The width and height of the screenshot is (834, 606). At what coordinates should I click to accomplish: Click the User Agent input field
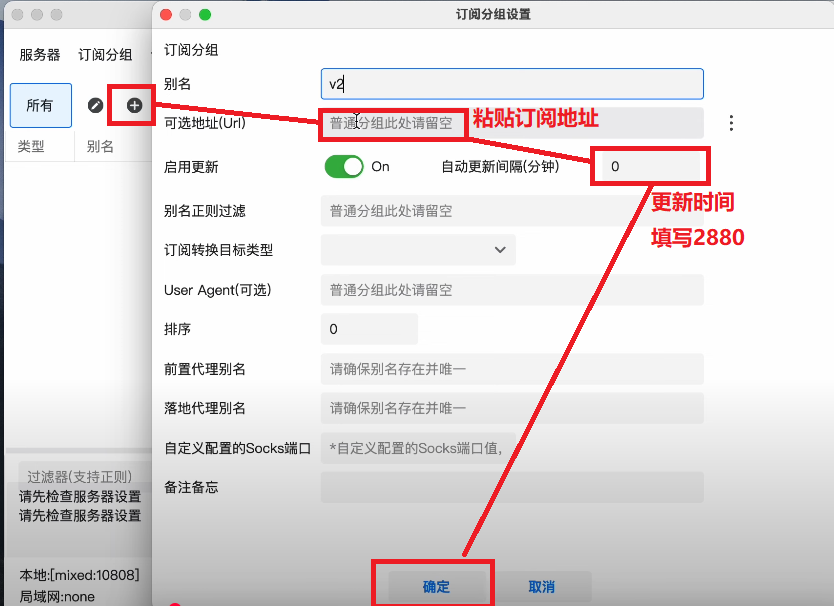512,290
